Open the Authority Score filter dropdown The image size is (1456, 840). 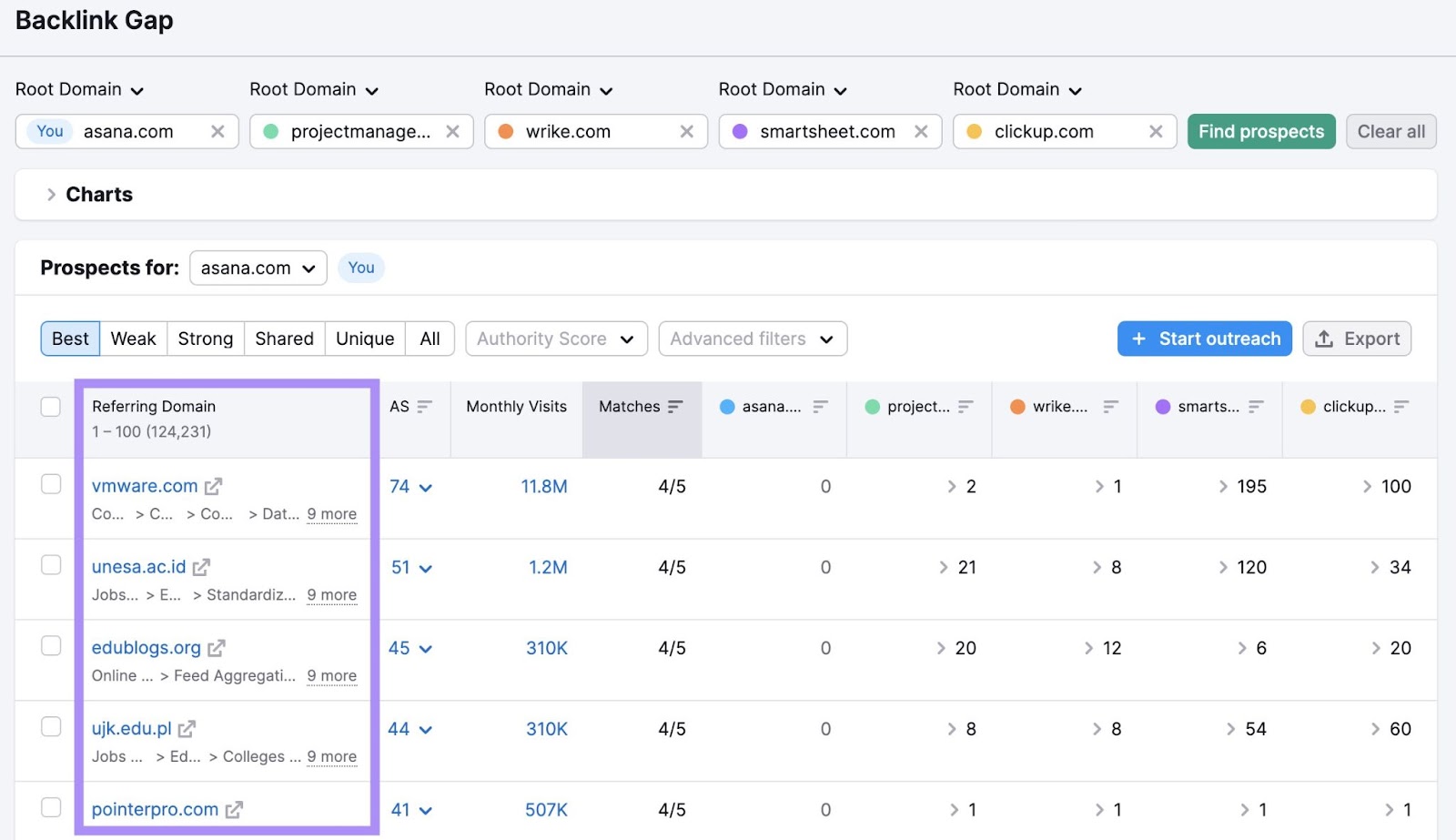click(556, 339)
